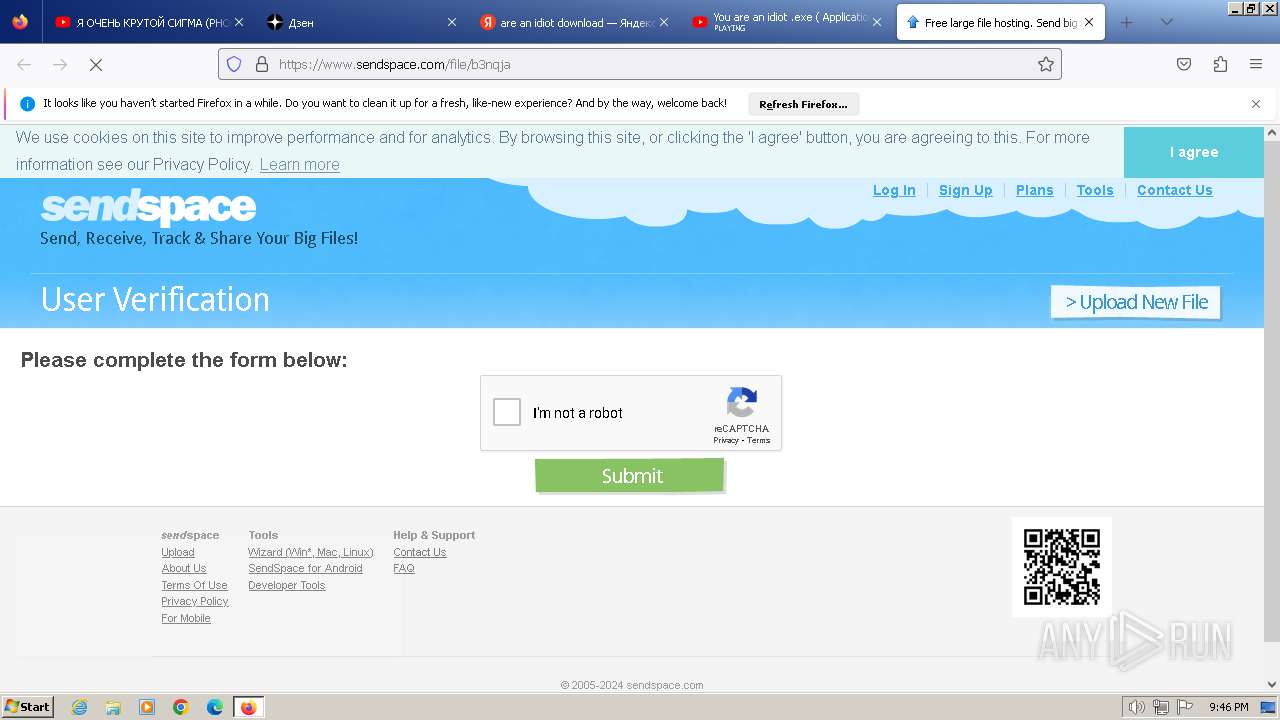1280x720 pixels.
Task: Click the footer Upload link
Action: tap(178, 552)
